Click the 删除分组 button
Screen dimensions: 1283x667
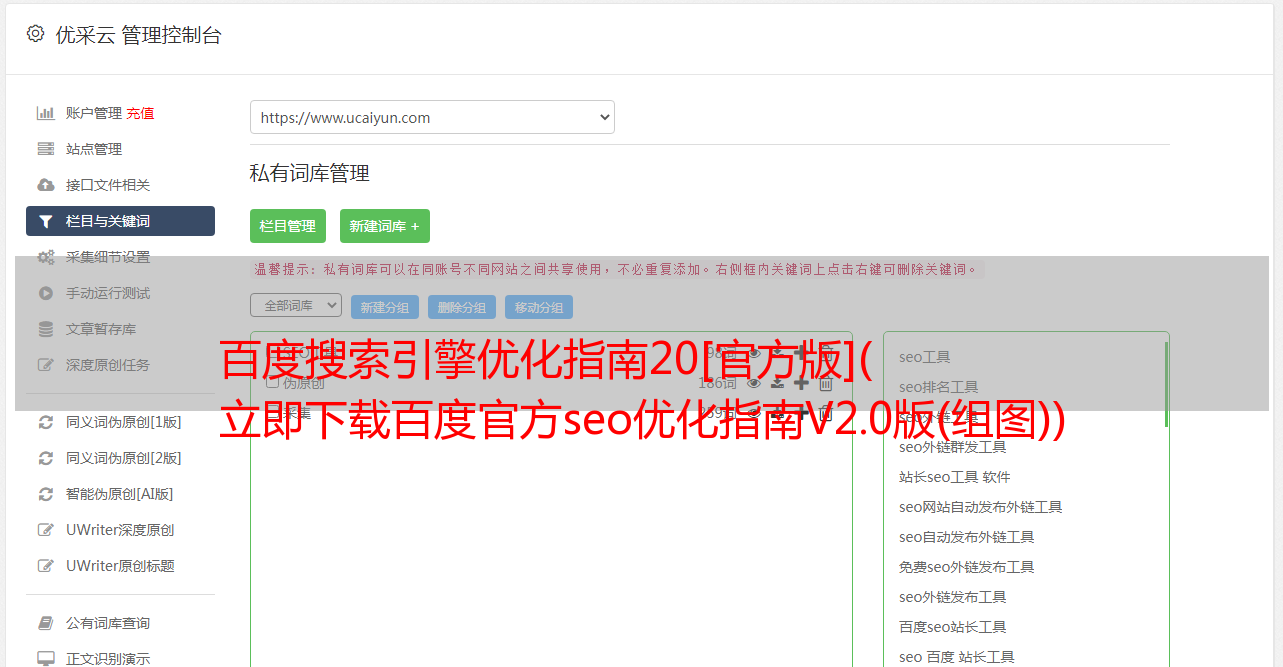(462, 307)
